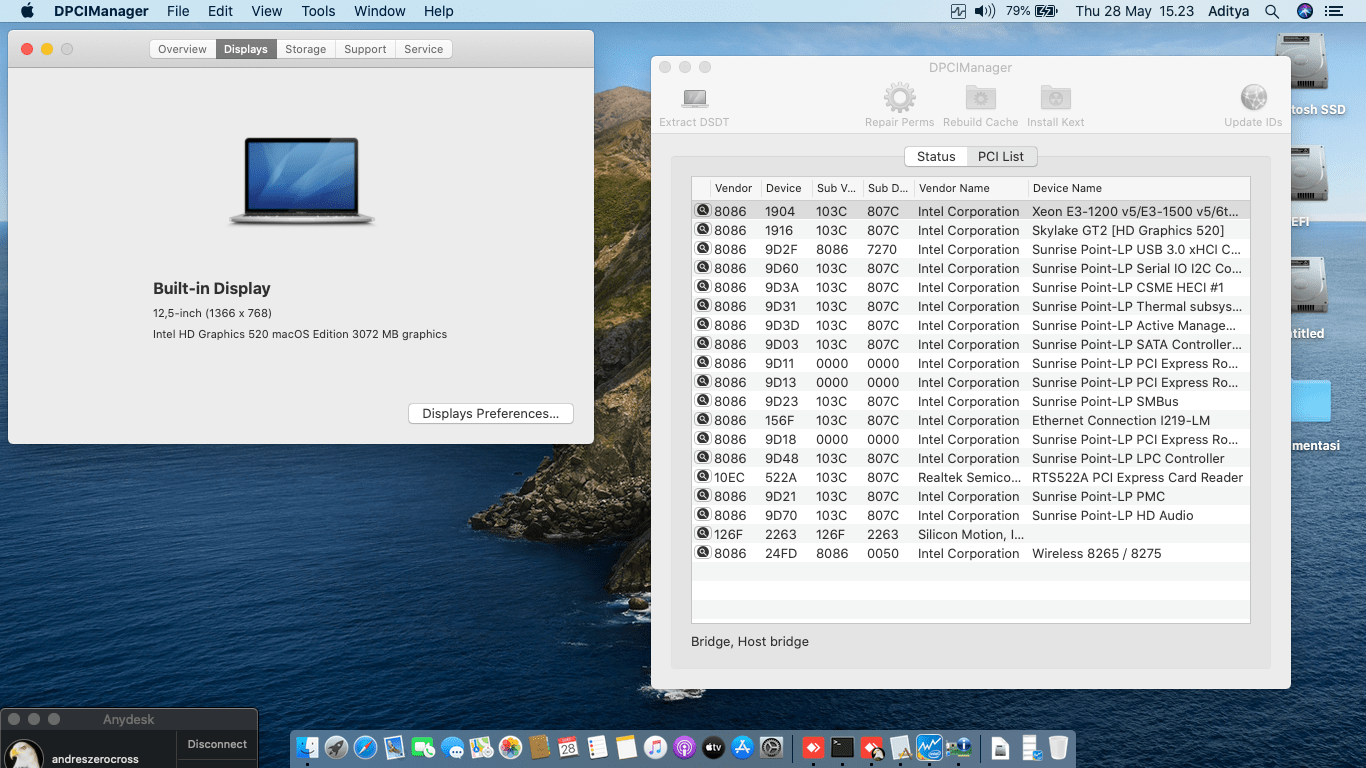Click Extract DSDT toolbar icon
Screen dimensions: 1366x768
tap(694, 99)
